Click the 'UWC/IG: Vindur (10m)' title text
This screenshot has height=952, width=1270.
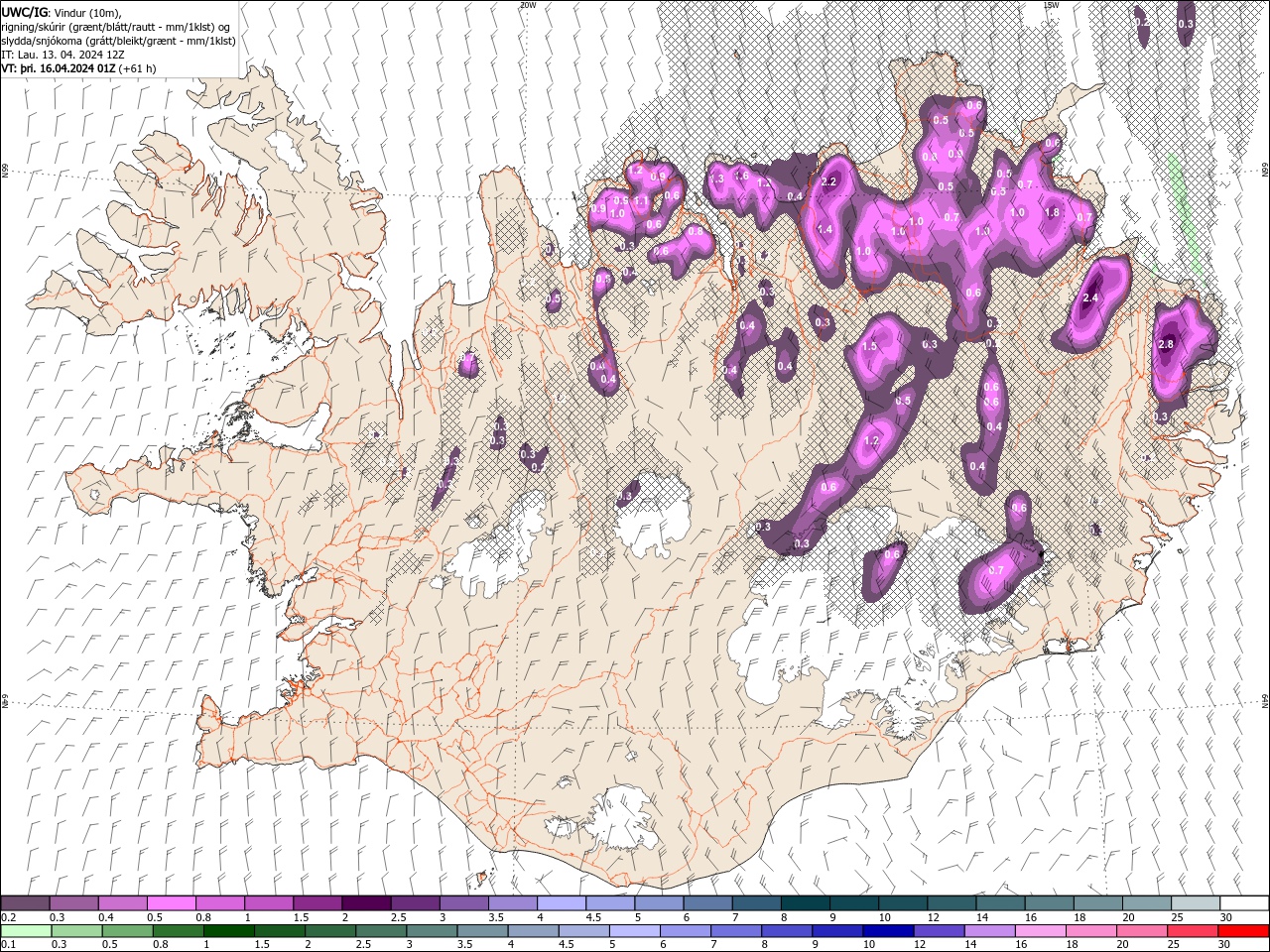(x=61, y=12)
